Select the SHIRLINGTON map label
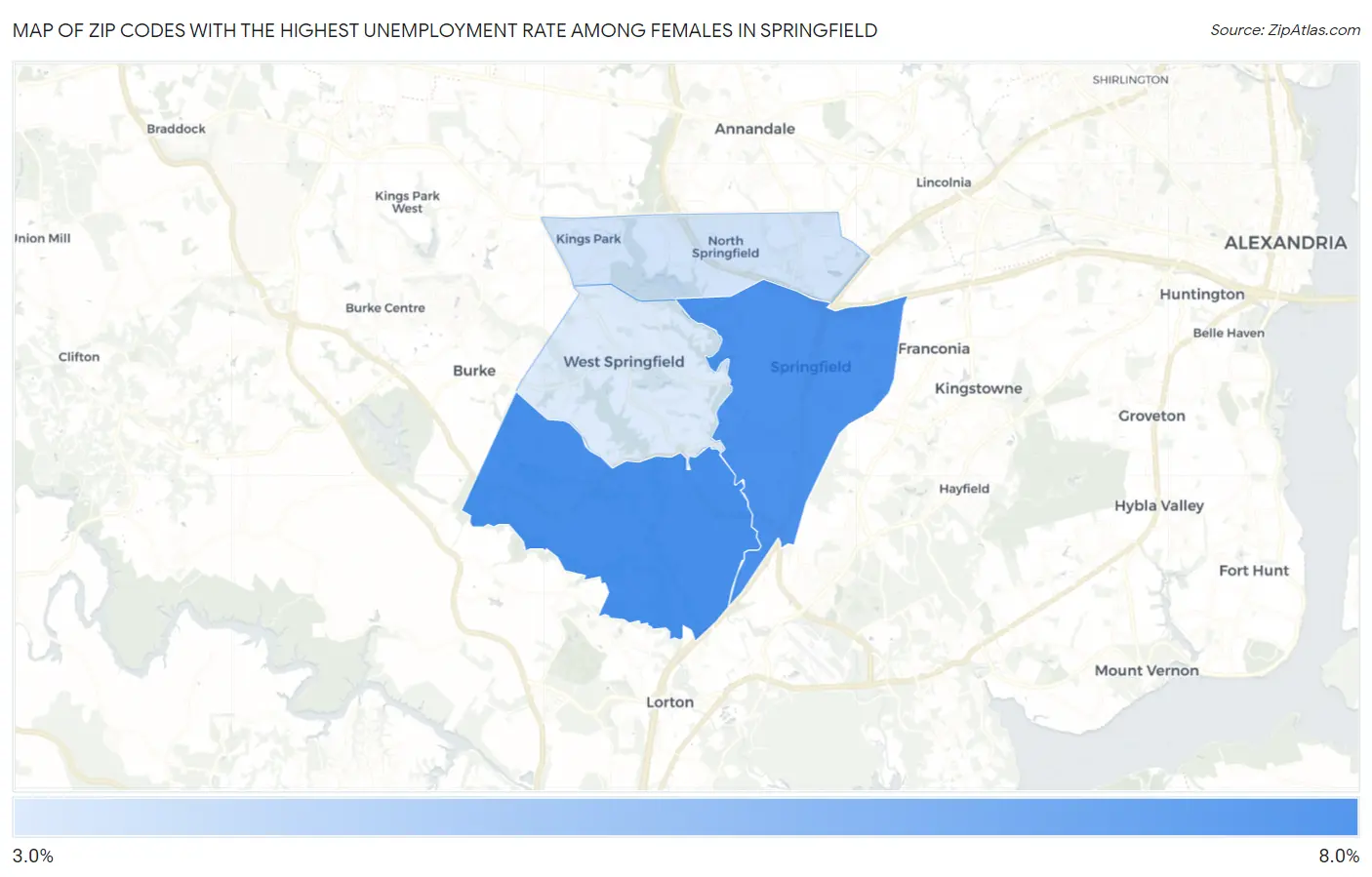 click(x=1130, y=80)
